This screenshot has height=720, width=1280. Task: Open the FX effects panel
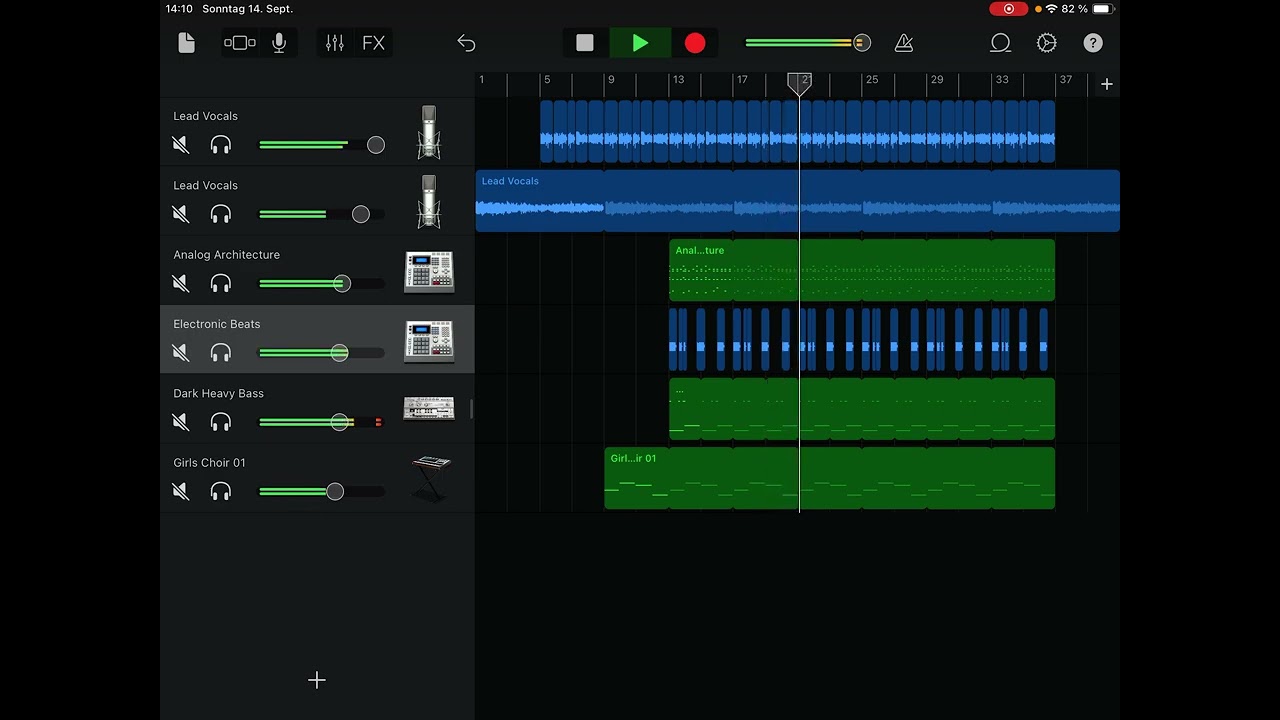point(373,43)
